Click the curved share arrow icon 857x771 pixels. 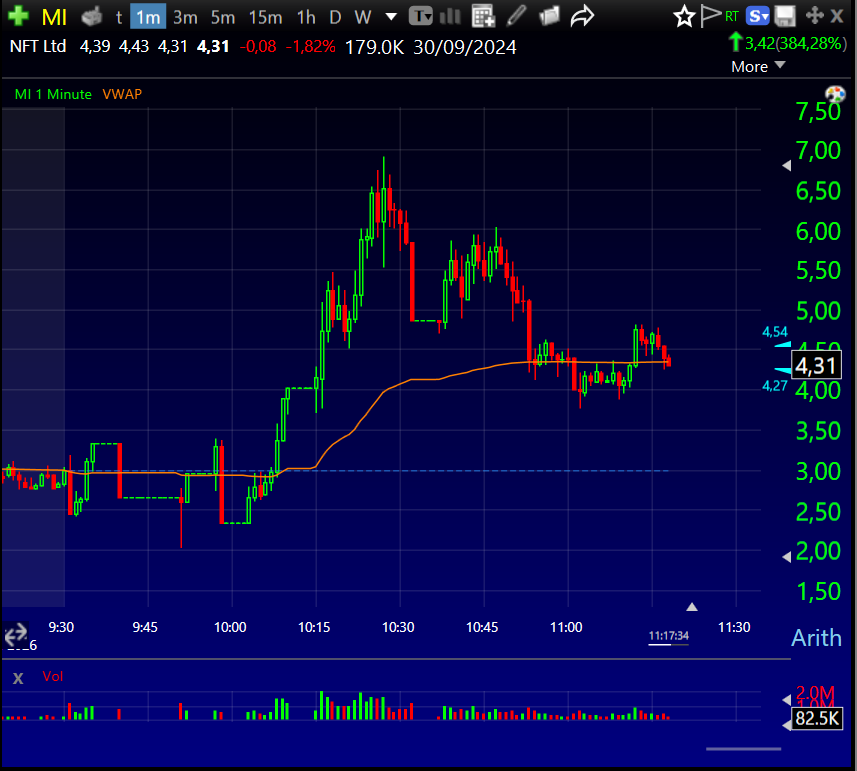[x=582, y=16]
